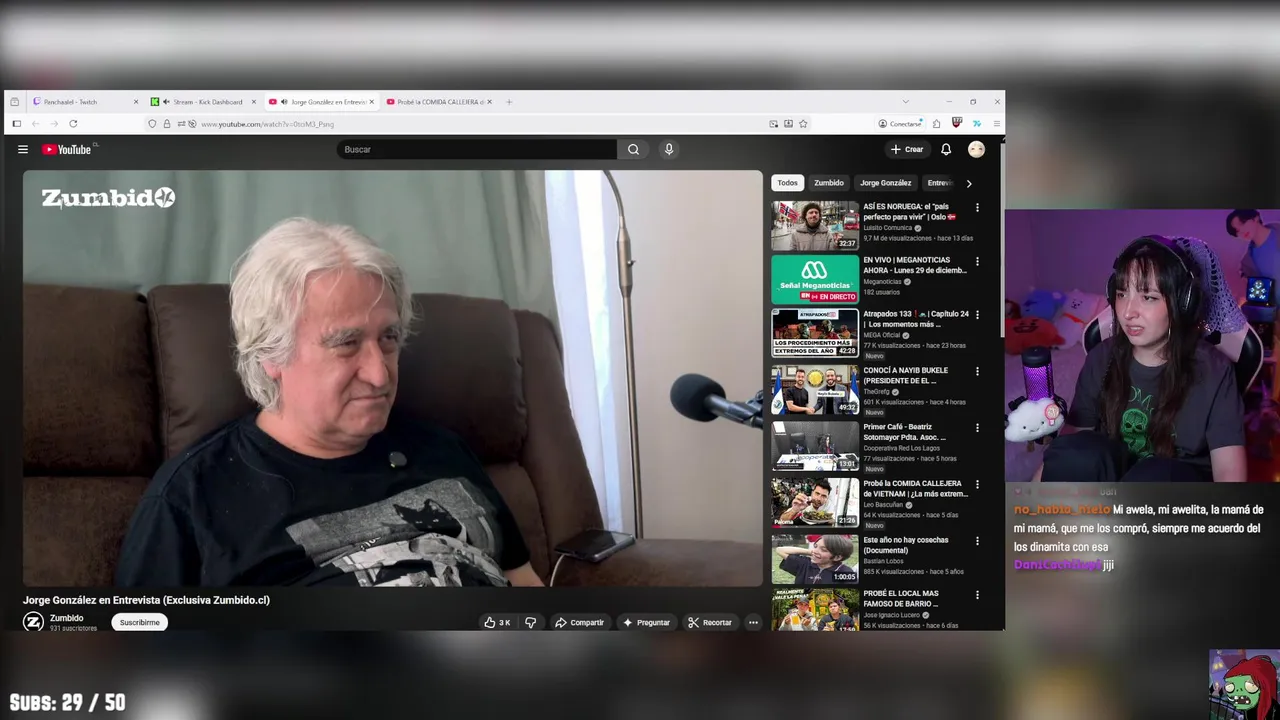Go to the YouTube home logo
The image size is (1280, 720).
pyautogui.click(x=67, y=149)
